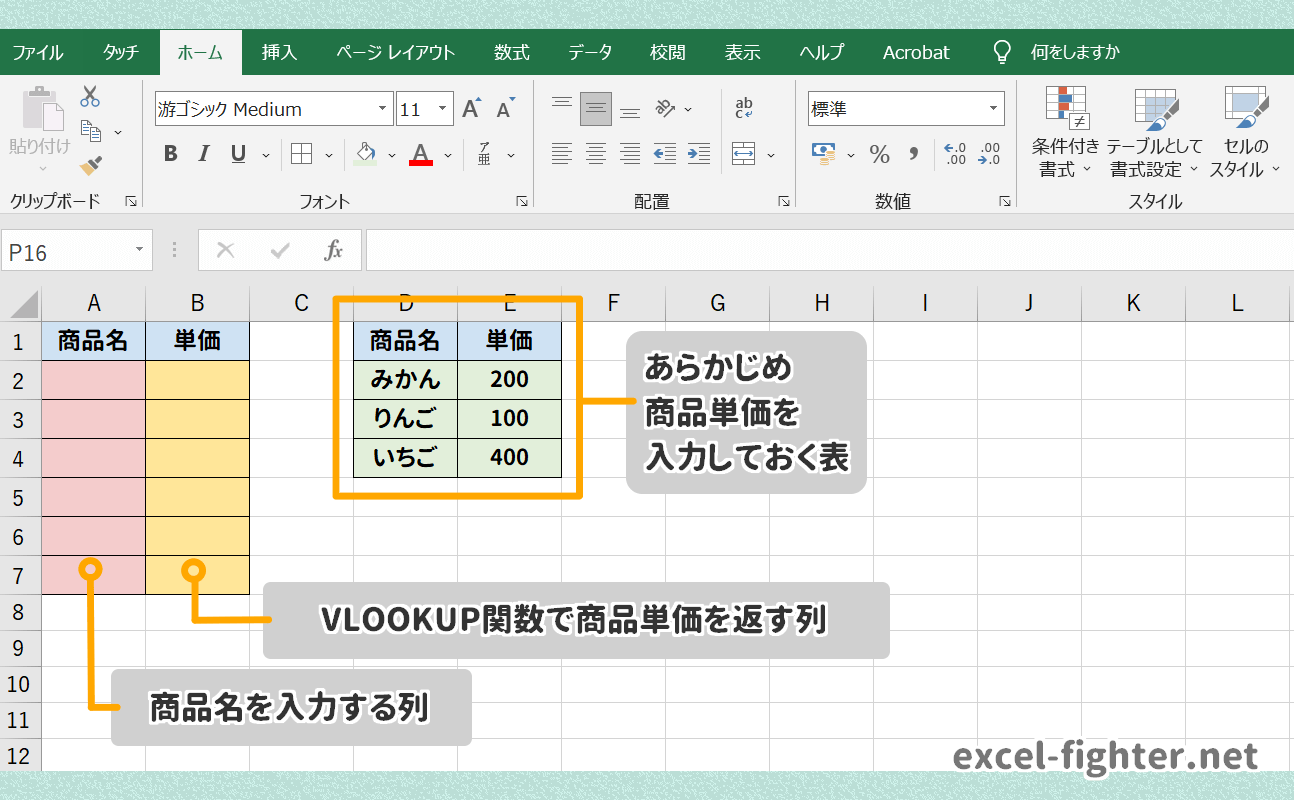Open 条件付き書式 (Conditional Formatting)
Image resolution: width=1294 pixels, height=800 pixels.
1064,130
